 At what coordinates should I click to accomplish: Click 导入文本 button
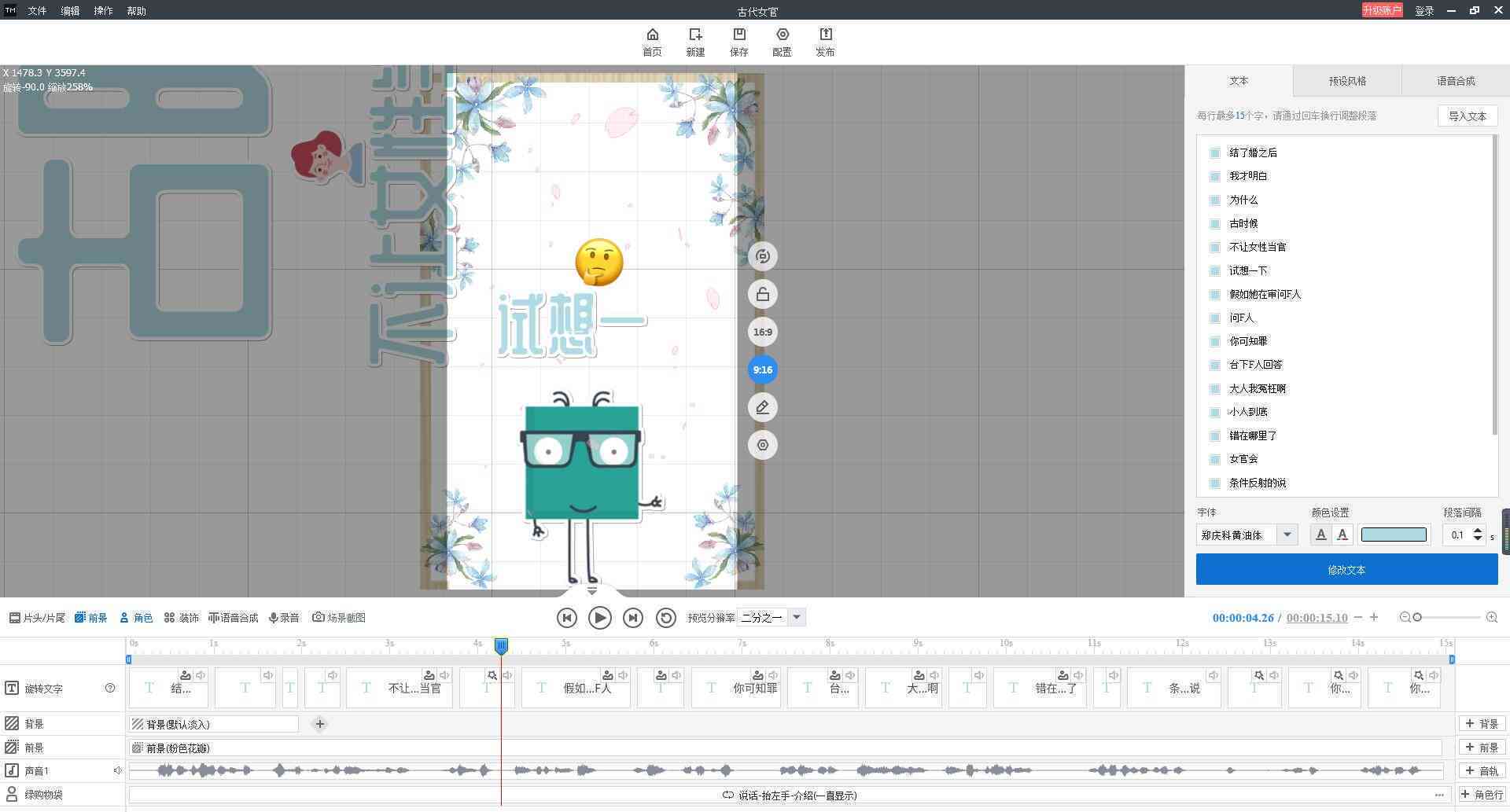(x=1468, y=116)
